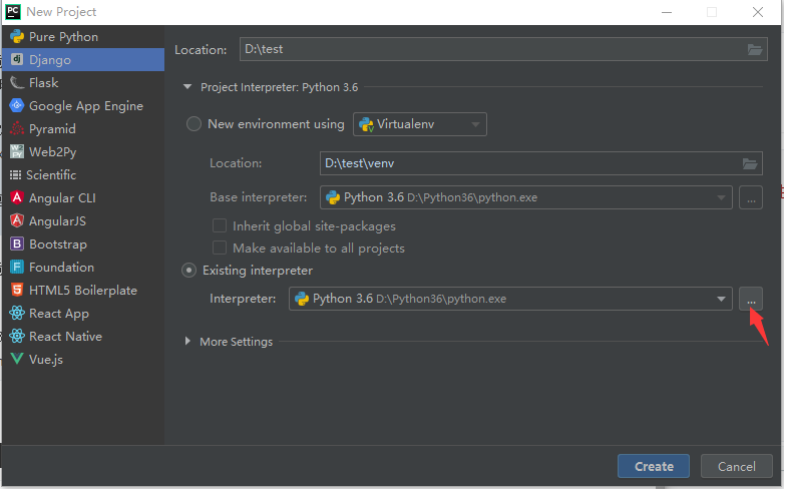Click the Bootstrap icon
Viewport: 786px width, 491px height.
point(17,244)
